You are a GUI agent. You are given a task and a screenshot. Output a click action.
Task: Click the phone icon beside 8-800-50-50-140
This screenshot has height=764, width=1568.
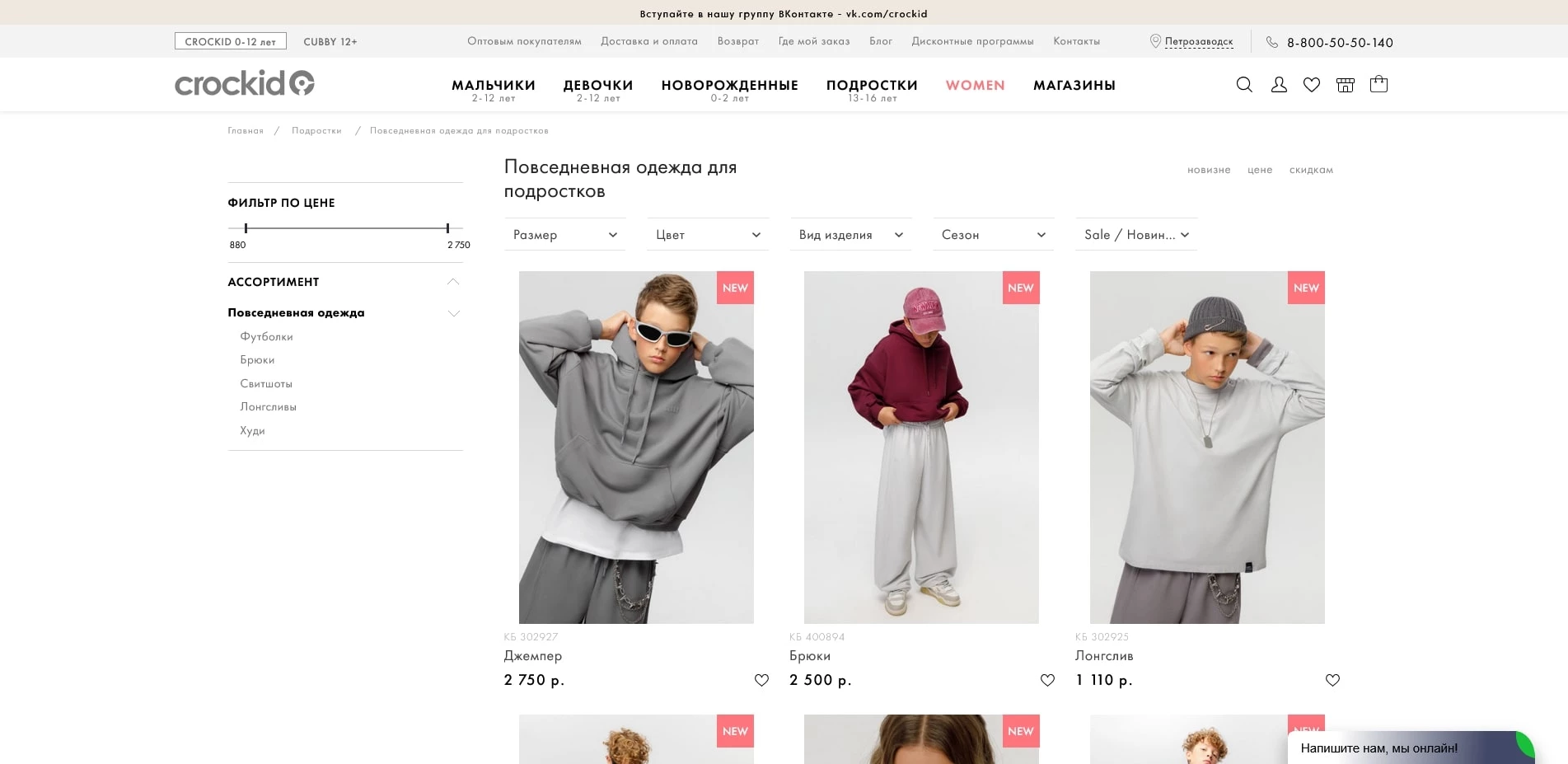[x=1272, y=42]
